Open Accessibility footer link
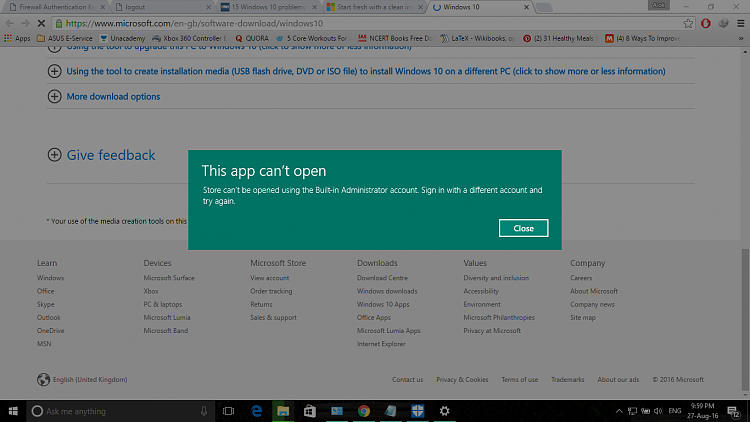Image resolution: width=750 pixels, height=422 pixels. coord(481,291)
